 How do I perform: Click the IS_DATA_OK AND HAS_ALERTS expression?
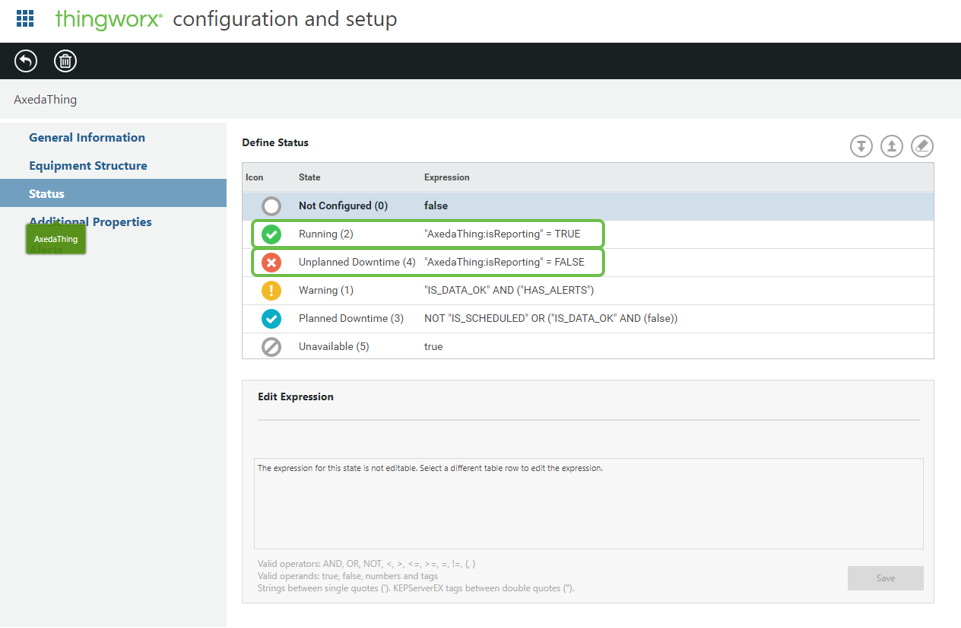point(509,290)
